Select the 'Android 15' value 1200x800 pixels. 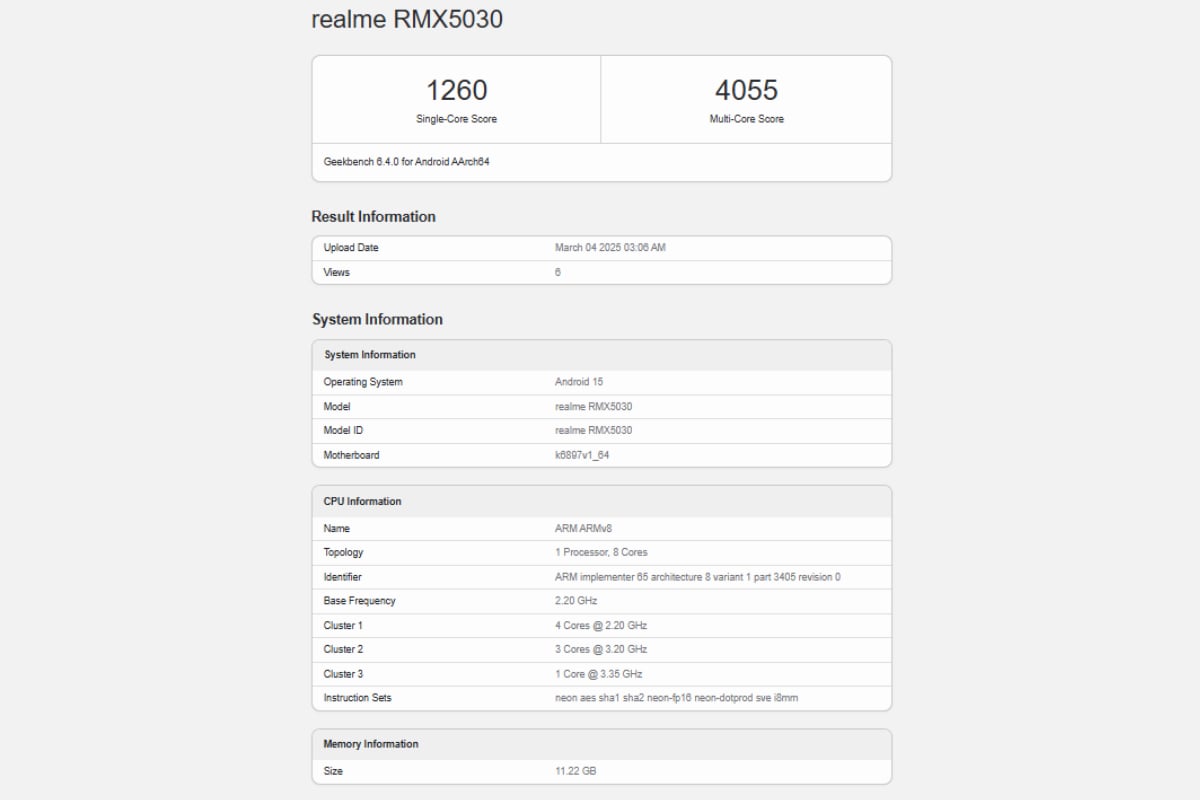tap(579, 382)
